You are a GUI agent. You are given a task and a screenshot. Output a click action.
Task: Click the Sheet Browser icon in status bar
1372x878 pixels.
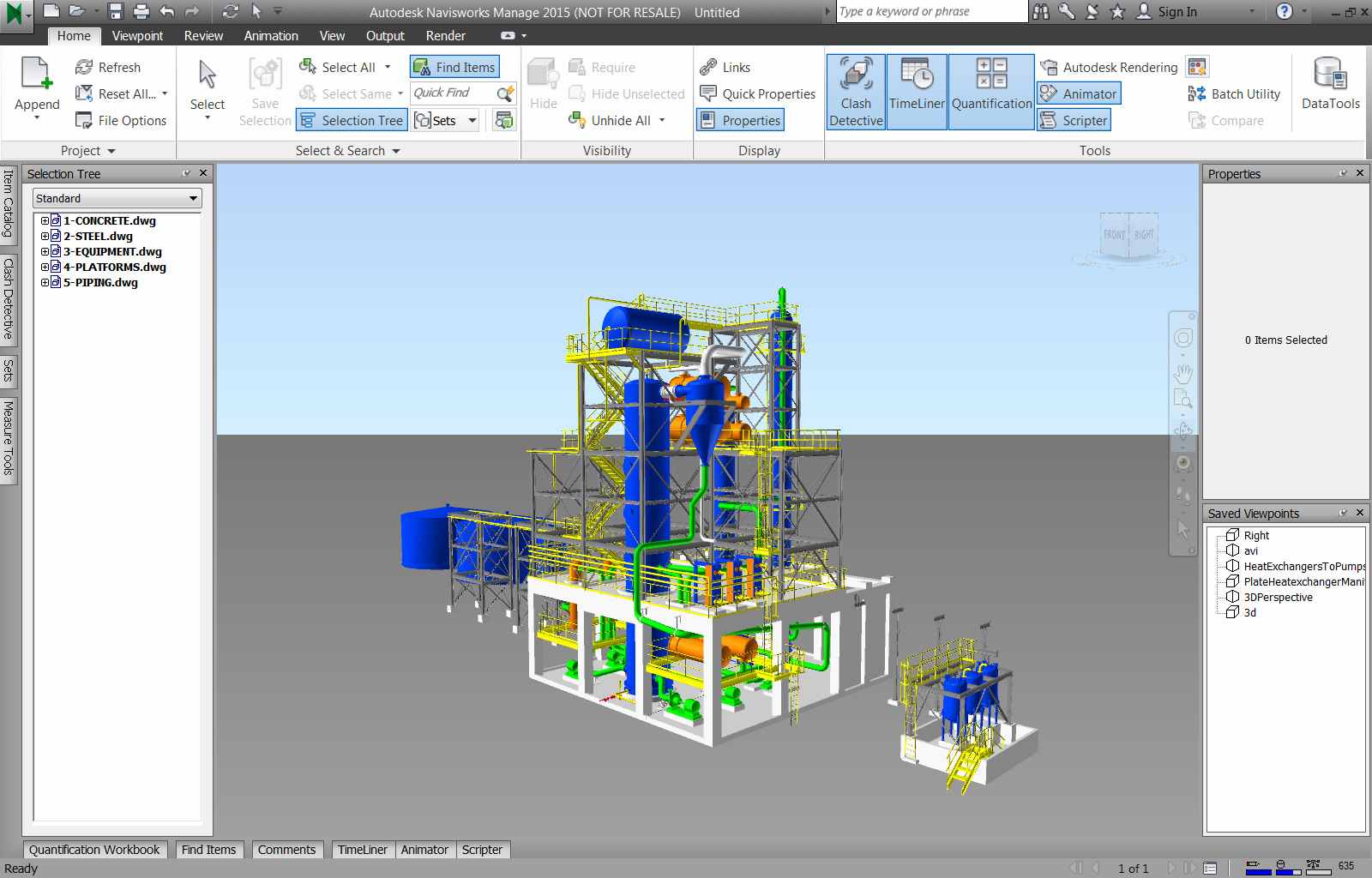(1210, 868)
